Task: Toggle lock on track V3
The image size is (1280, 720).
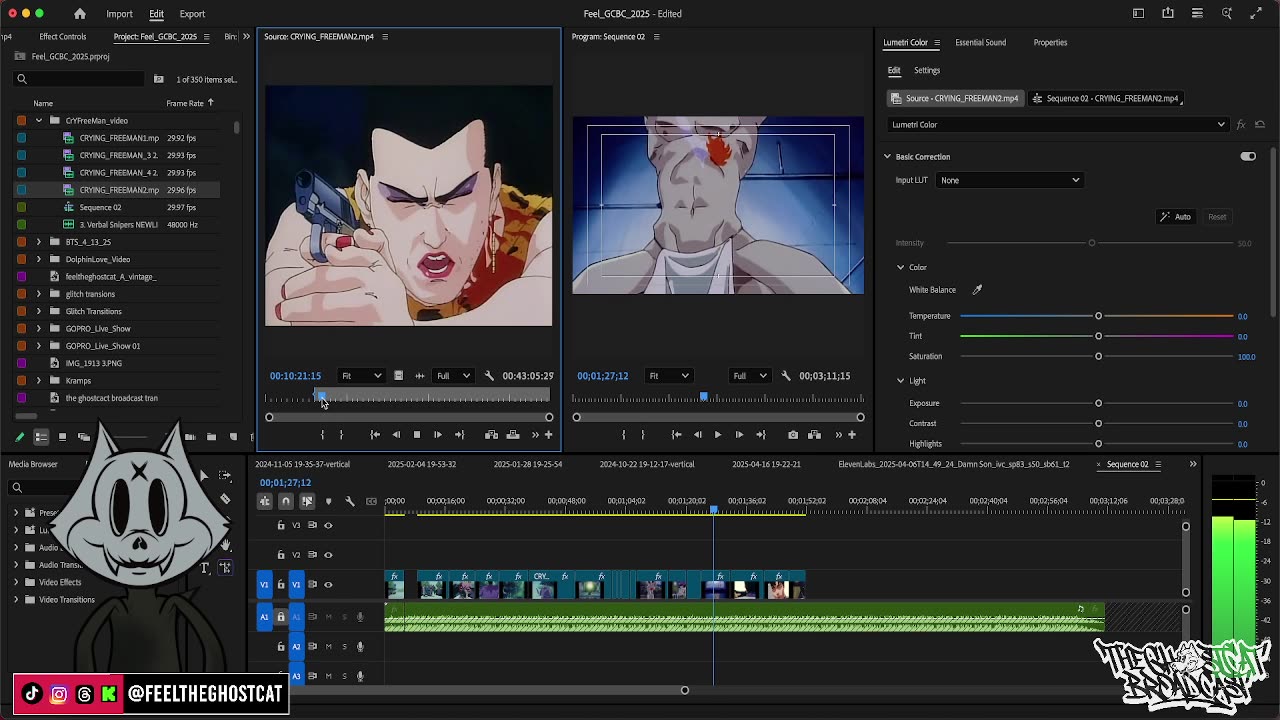Action: click(x=281, y=525)
